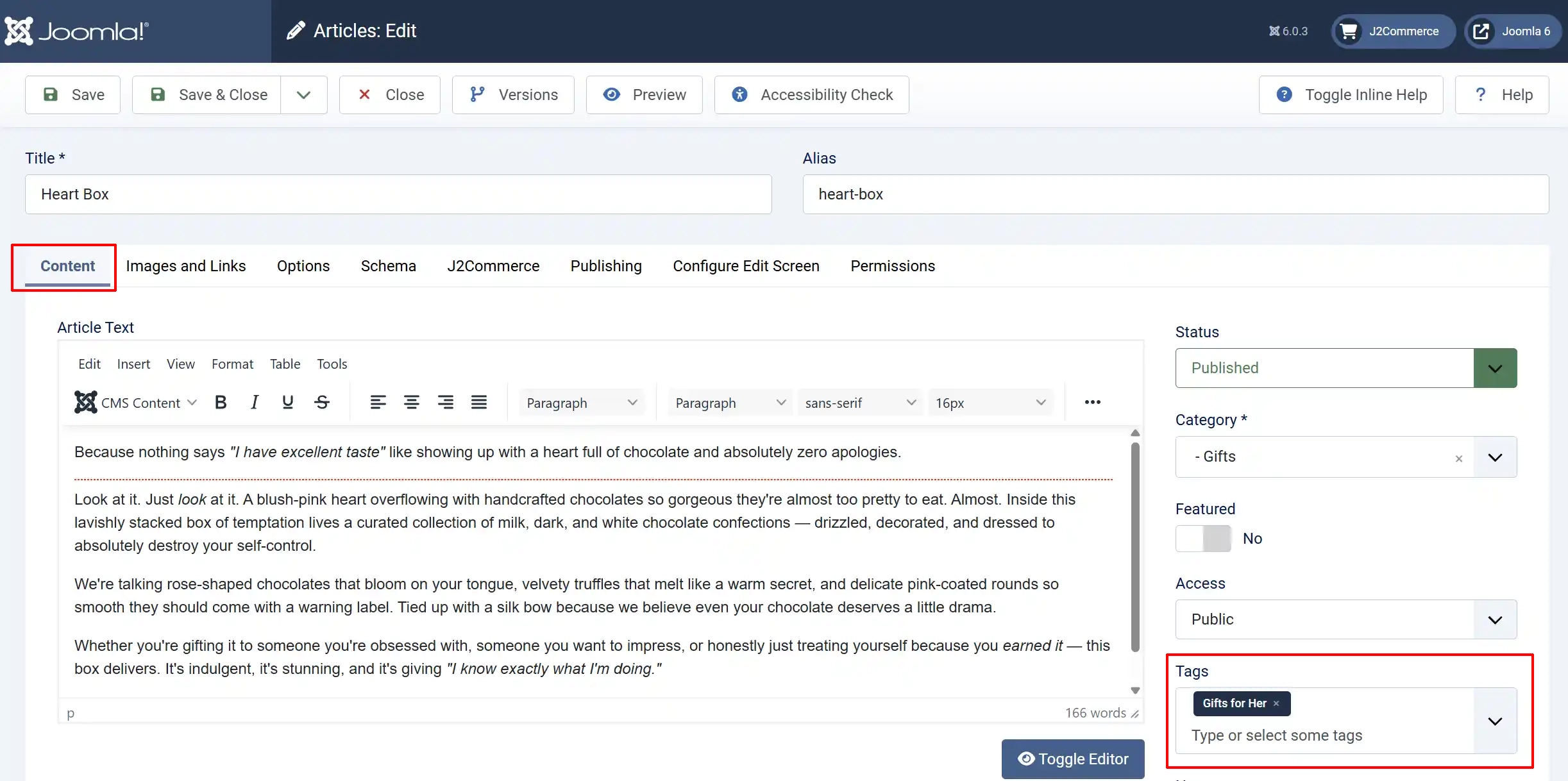The width and height of the screenshot is (1568, 781).
Task: Reveal more toolbar options (three dots)
Action: click(x=1093, y=402)
